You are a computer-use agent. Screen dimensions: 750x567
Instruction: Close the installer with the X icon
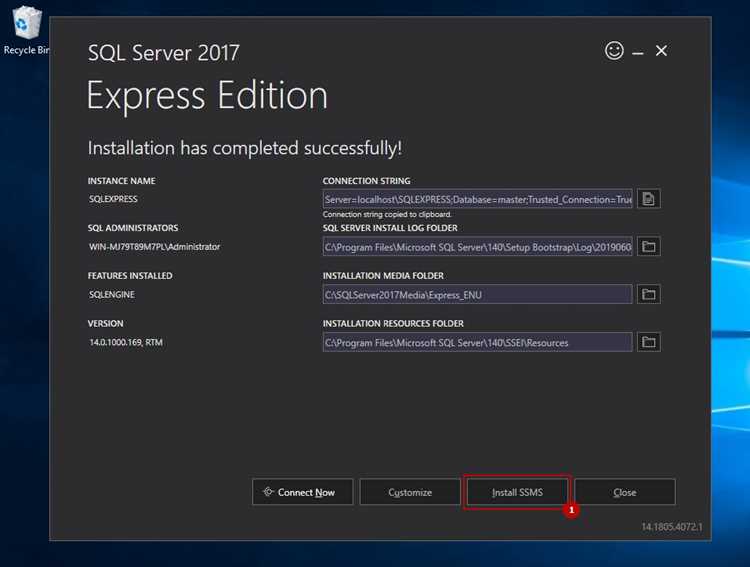[x=662, y=51]
